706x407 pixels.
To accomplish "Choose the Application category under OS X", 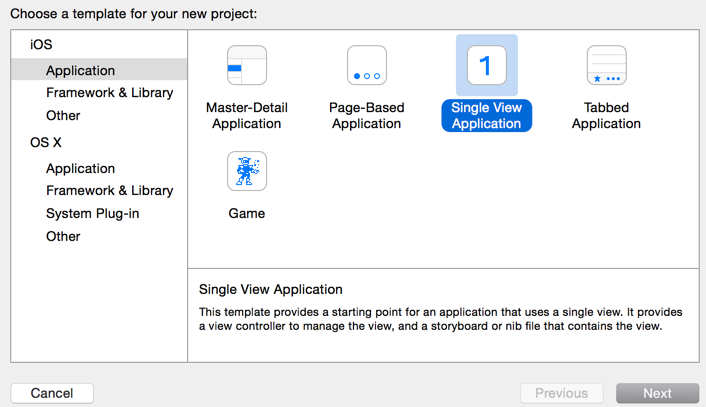I will click(x=80, y=168).
